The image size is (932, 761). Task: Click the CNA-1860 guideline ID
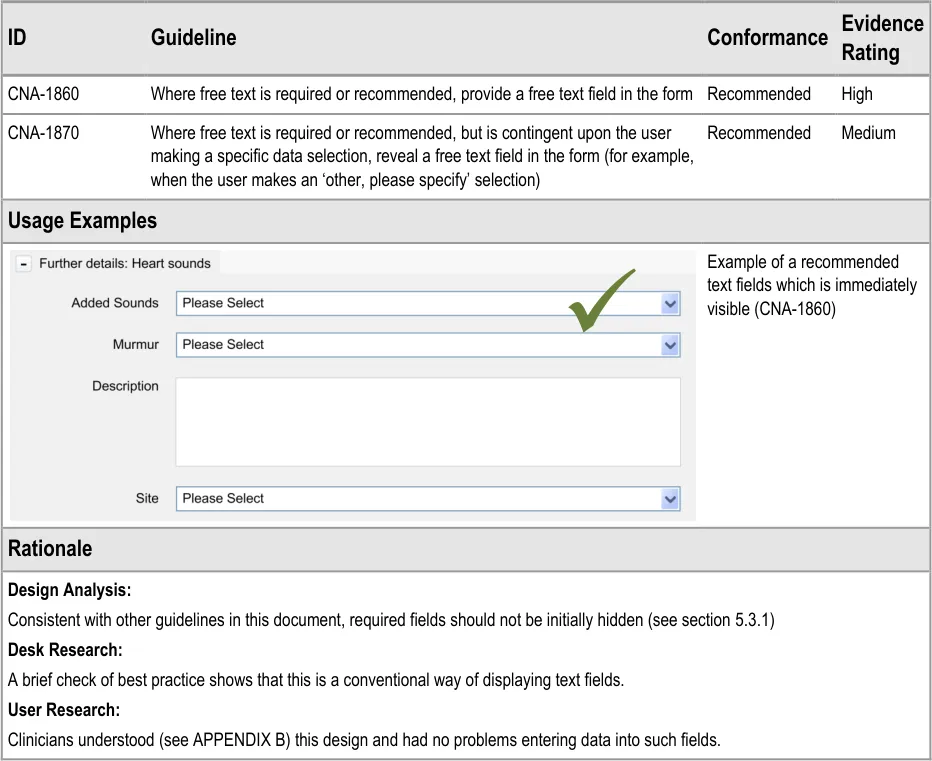point(43,94)
